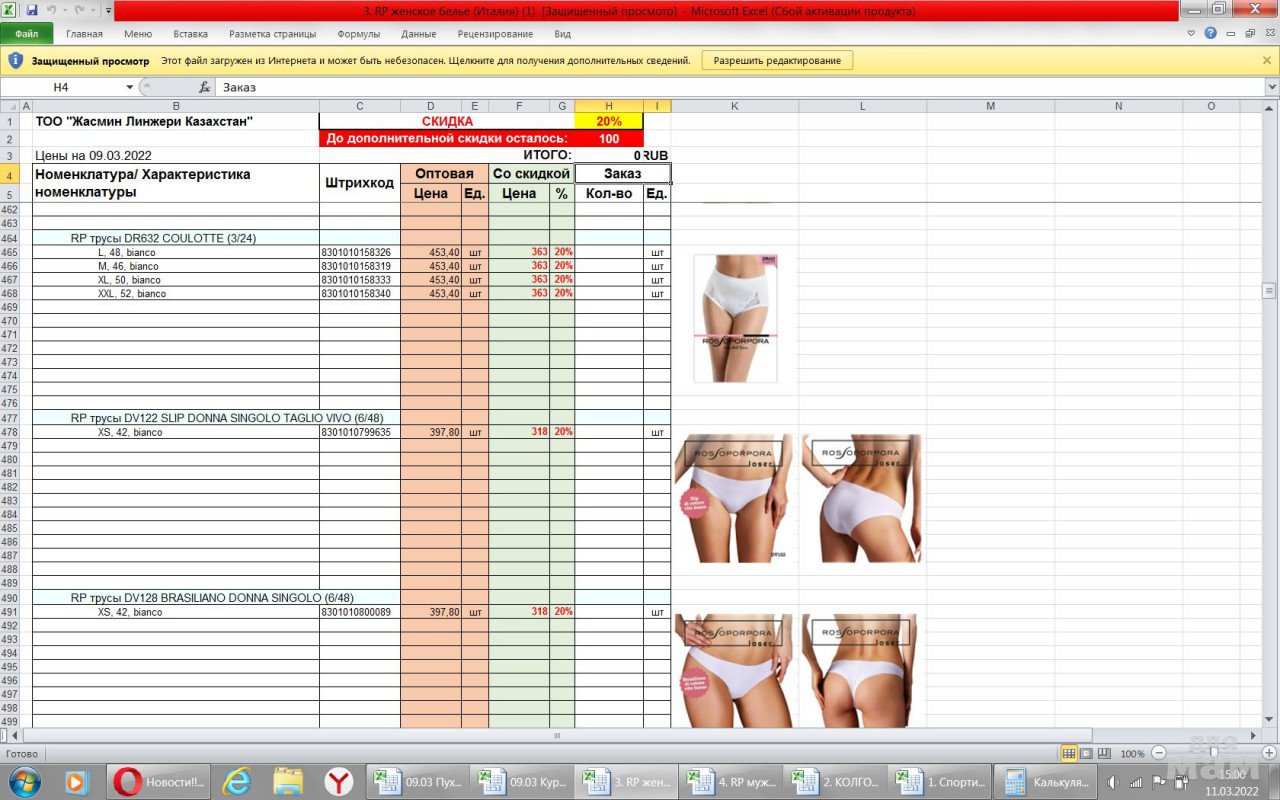Switch to Normal view in status bar
This screenshot has width=1280, height=800.
pyautogui.click(x=1069, y=753)
